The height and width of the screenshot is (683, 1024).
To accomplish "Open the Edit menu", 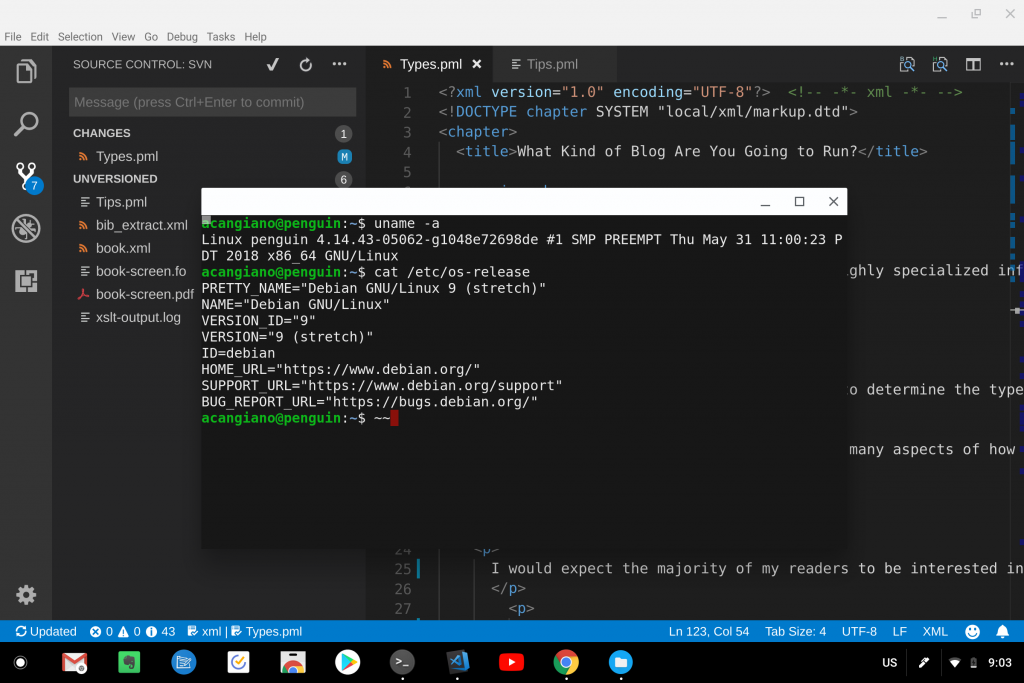I will 39,37.
